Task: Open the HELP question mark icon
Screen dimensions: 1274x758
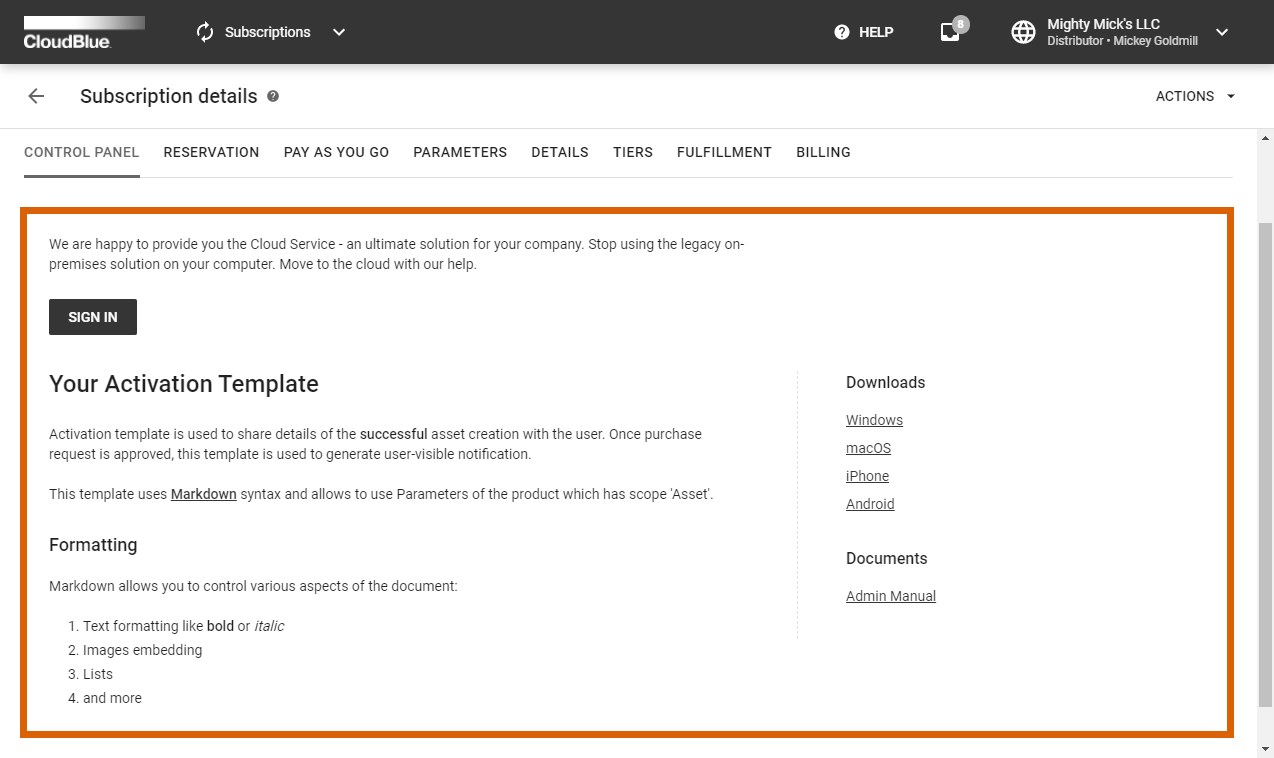Action: click(x=842, y=32)
